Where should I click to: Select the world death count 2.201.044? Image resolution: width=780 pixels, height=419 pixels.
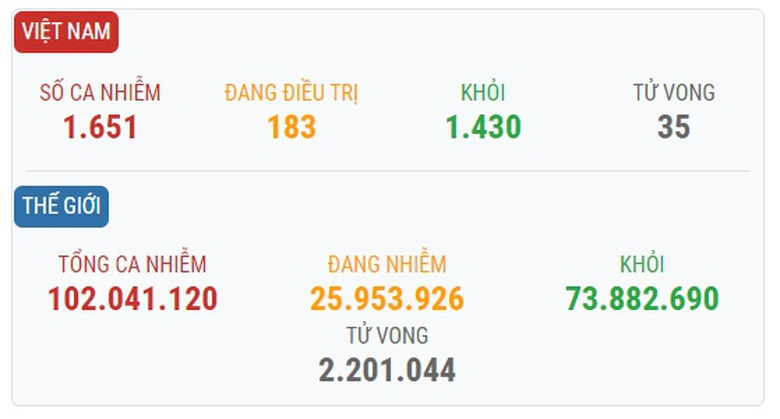[386, 370]
